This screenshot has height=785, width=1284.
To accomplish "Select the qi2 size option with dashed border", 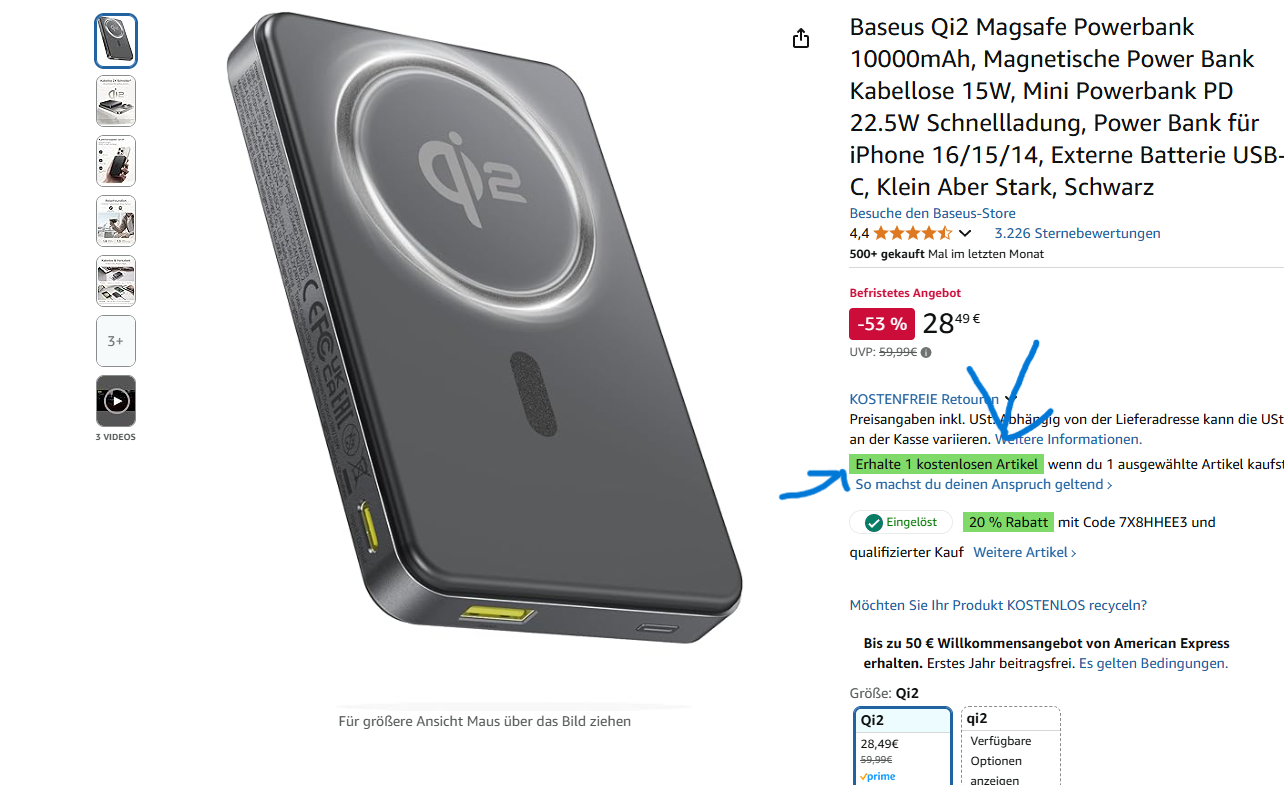I will click(x=1010, y=746).
